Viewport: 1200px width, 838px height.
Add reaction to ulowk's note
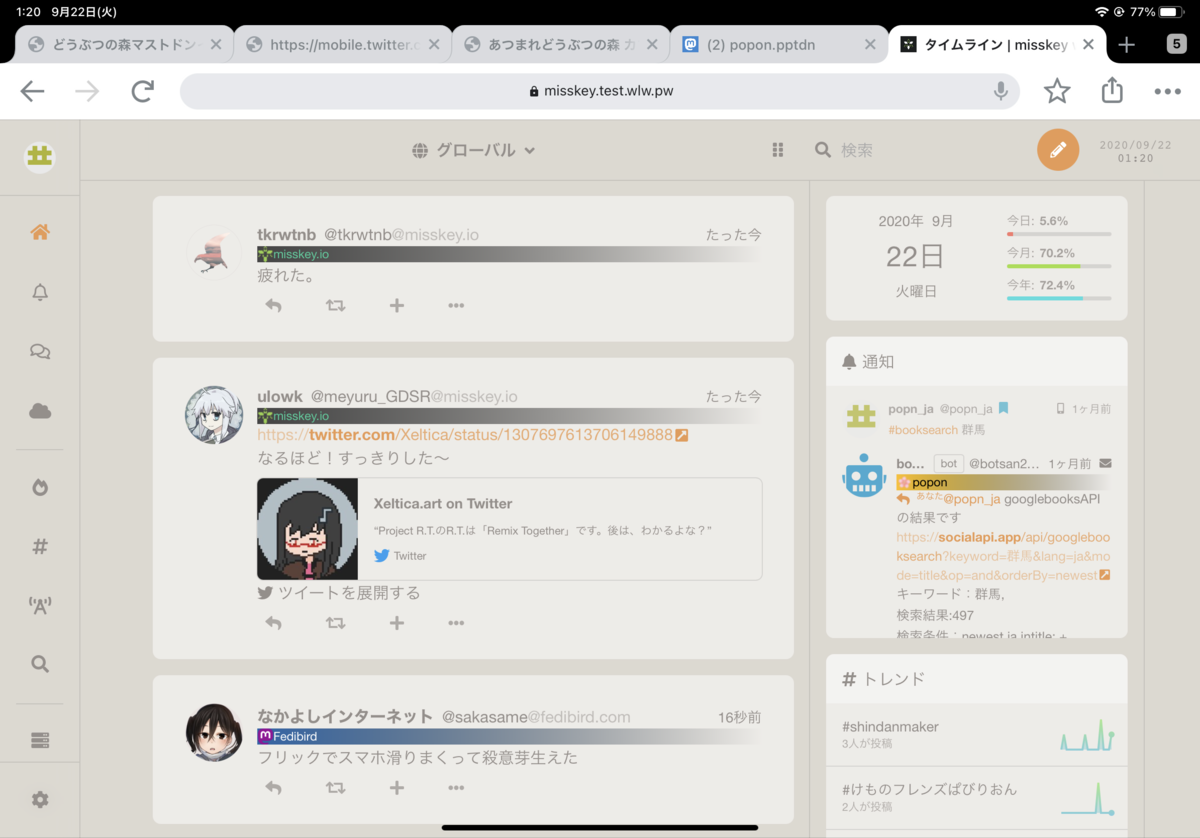click(397, 623)
